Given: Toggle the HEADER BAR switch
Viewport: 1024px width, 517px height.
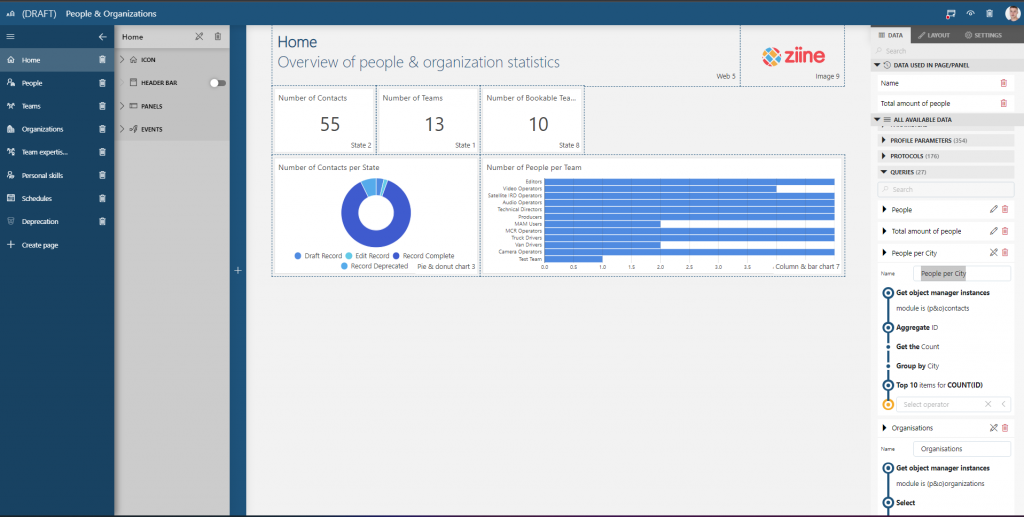Looking at the screenshot, I should pos(217,83).
